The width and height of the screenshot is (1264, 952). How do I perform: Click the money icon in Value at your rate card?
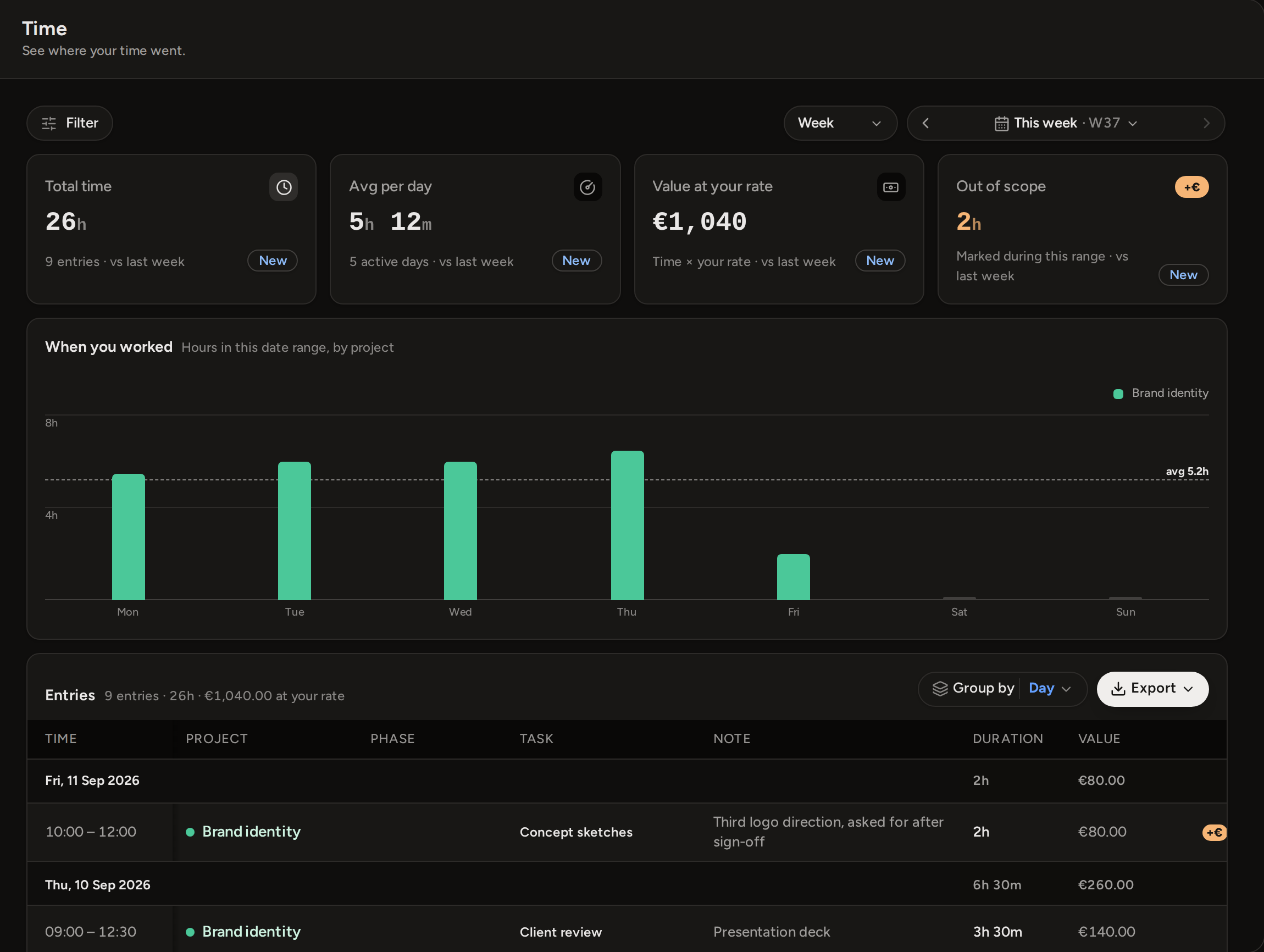[x=891, y=187]
